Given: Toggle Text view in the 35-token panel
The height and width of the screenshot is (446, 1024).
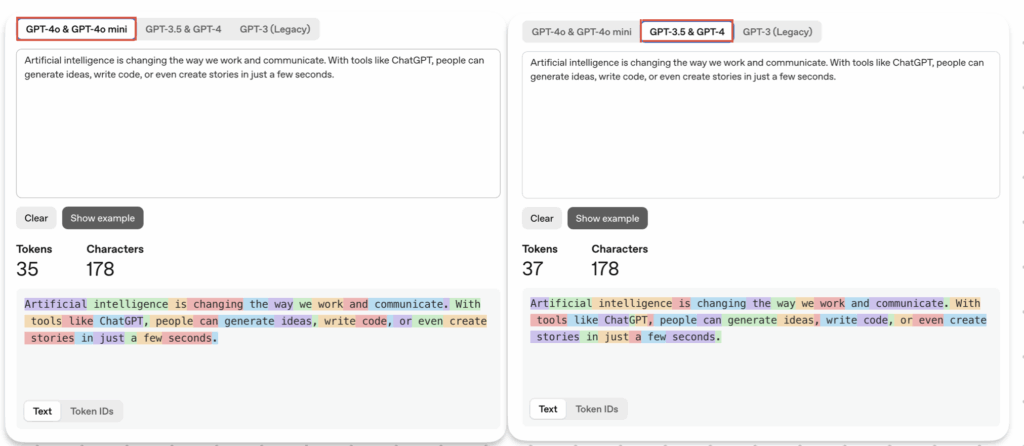Looking at the screenshot, I should 43,411.
